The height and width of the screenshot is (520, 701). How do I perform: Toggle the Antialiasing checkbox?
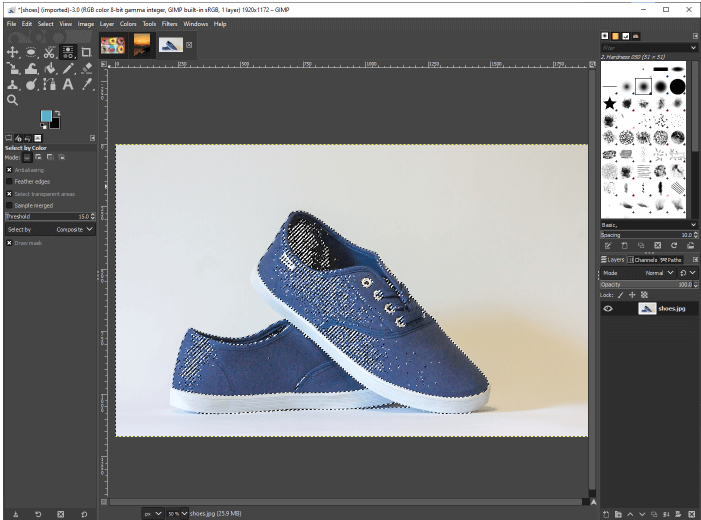[9, 170]
